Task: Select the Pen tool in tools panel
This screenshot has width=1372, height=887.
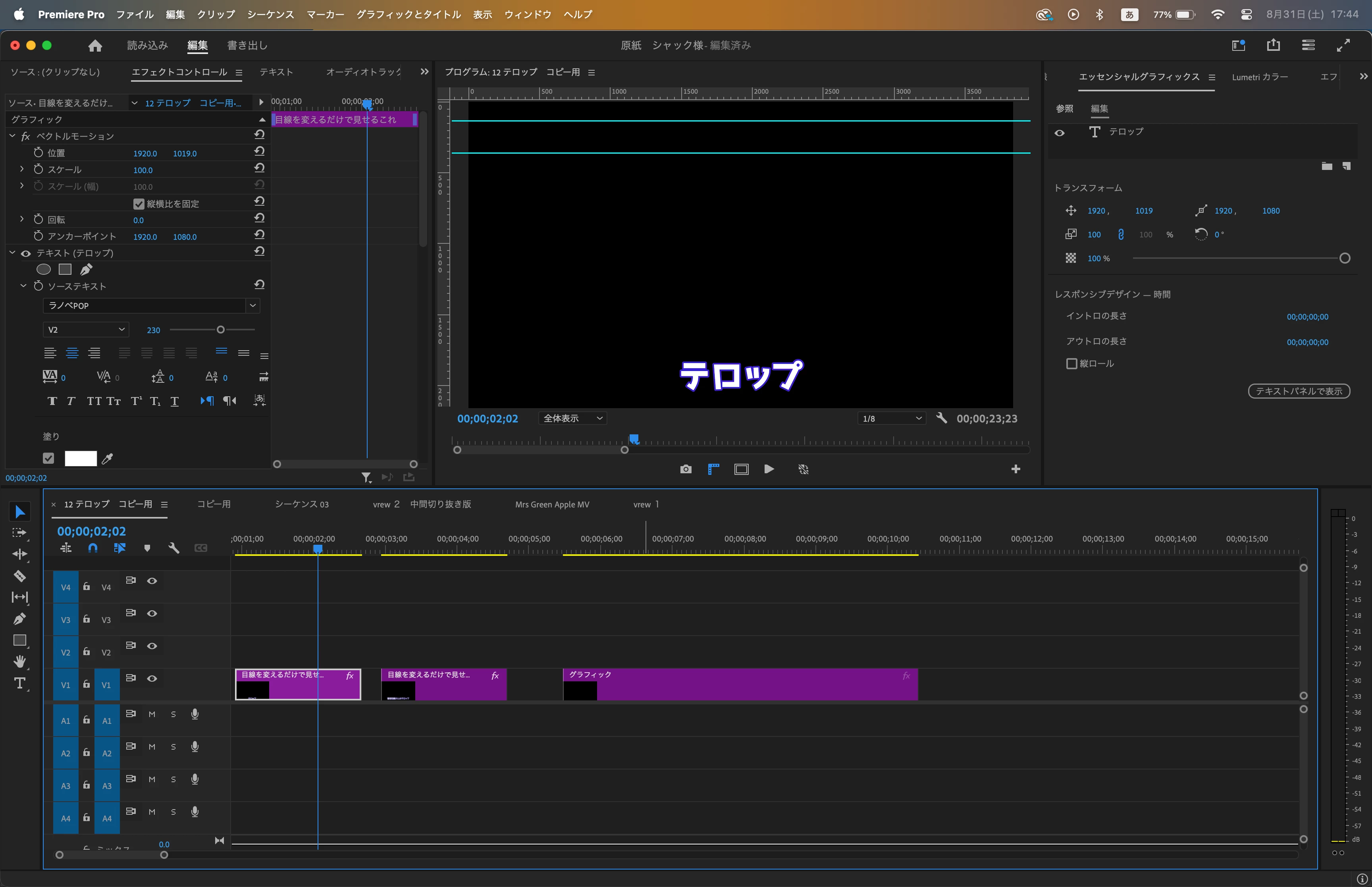Action: [19, 619]
